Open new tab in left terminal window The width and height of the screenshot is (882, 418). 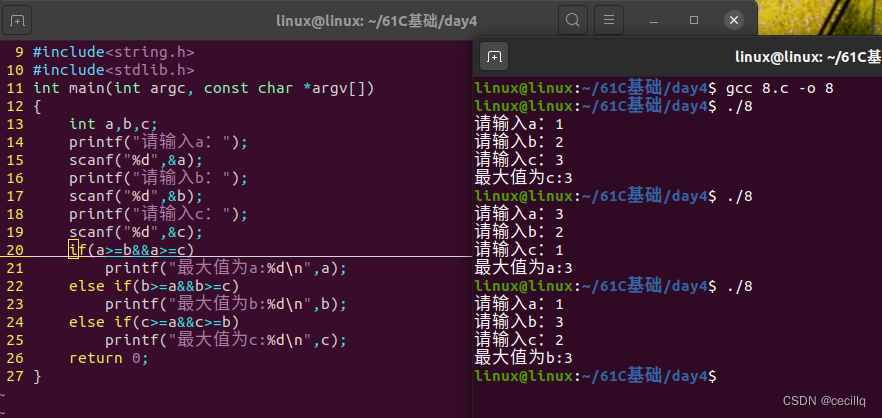point(17,21)
